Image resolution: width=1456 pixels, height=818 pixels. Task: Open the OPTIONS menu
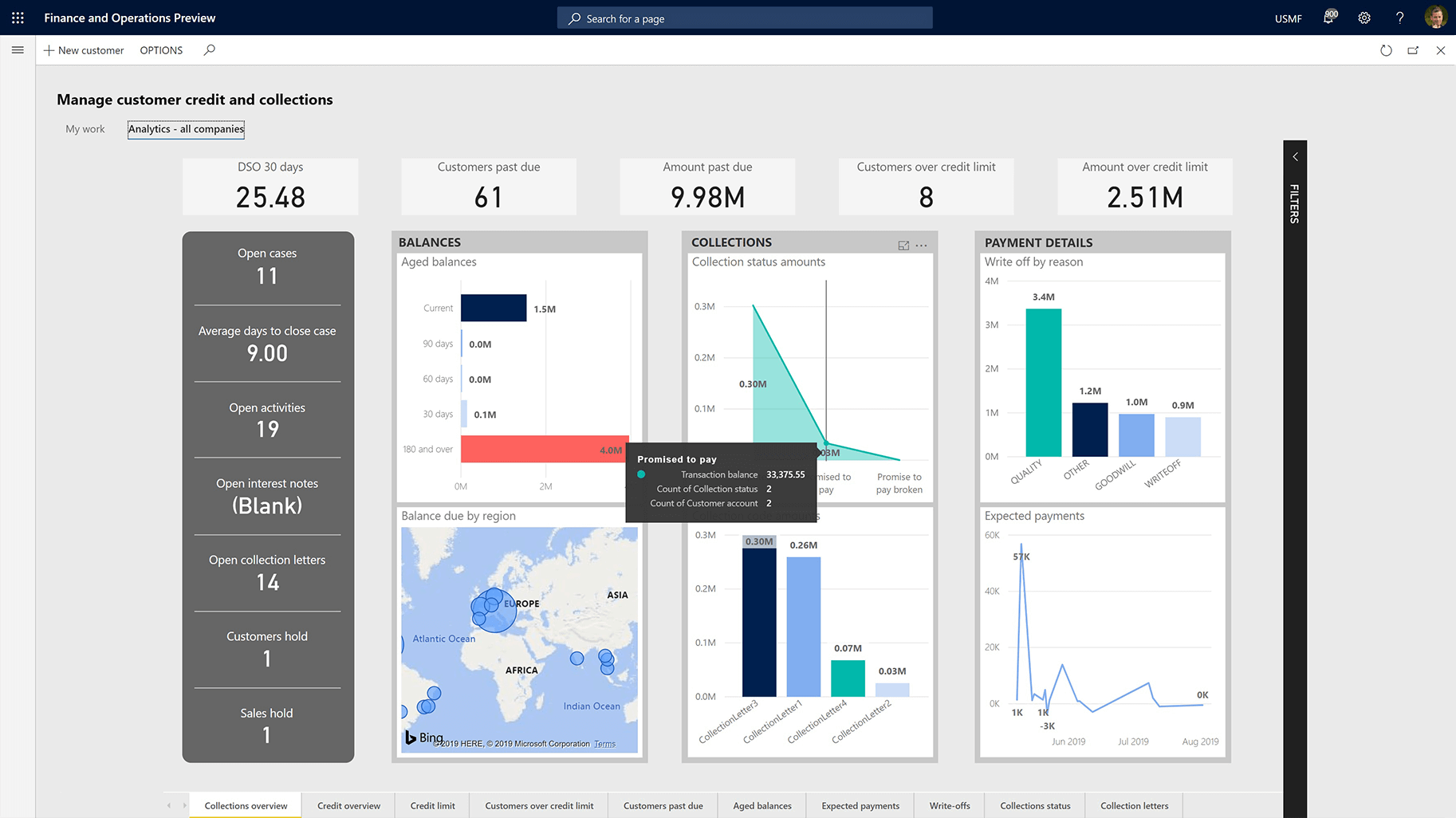pos(161,50)
